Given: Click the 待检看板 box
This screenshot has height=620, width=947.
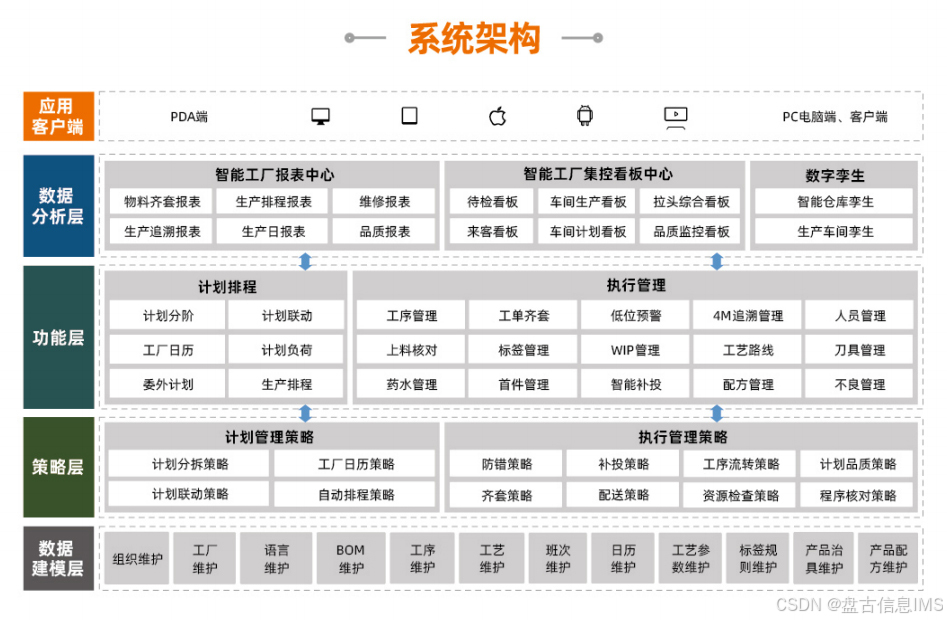Looking at the screenshot, I should (x=492, y=202).
